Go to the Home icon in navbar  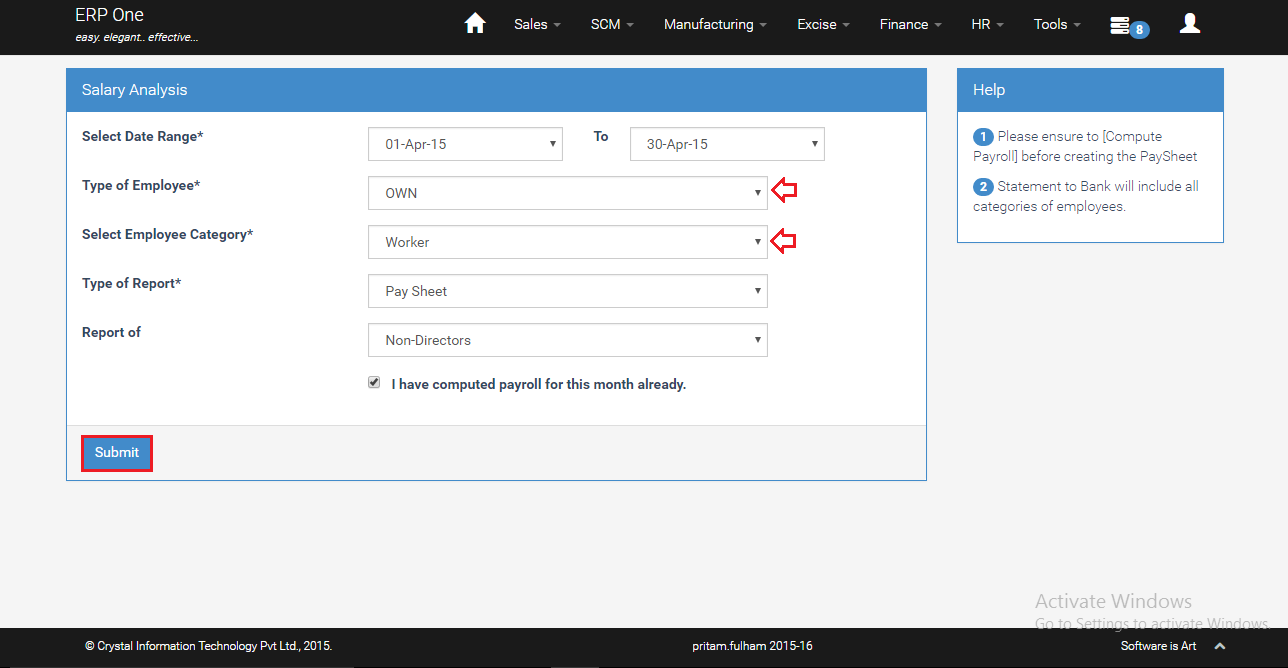click(x=475, y=24)
